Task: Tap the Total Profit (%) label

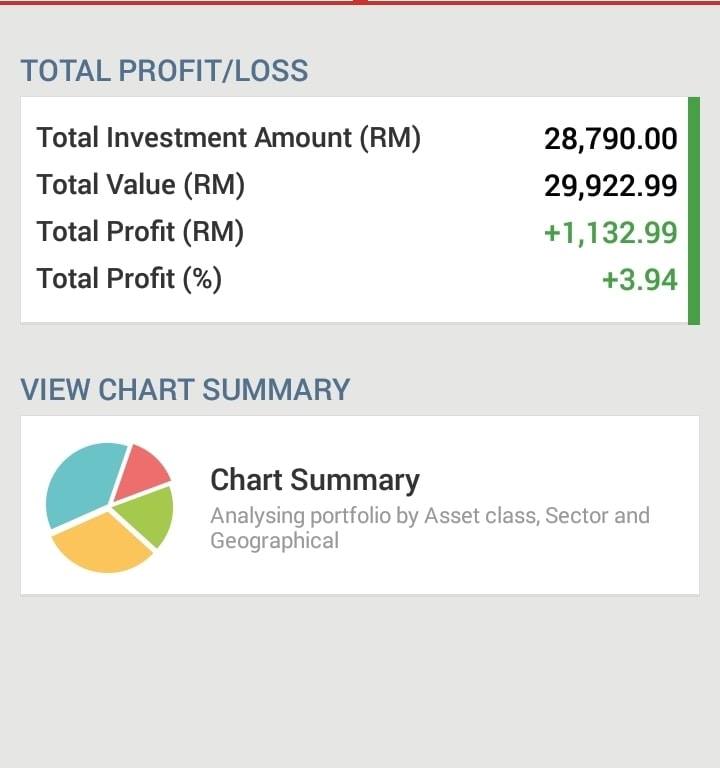Action: (129, 278)
